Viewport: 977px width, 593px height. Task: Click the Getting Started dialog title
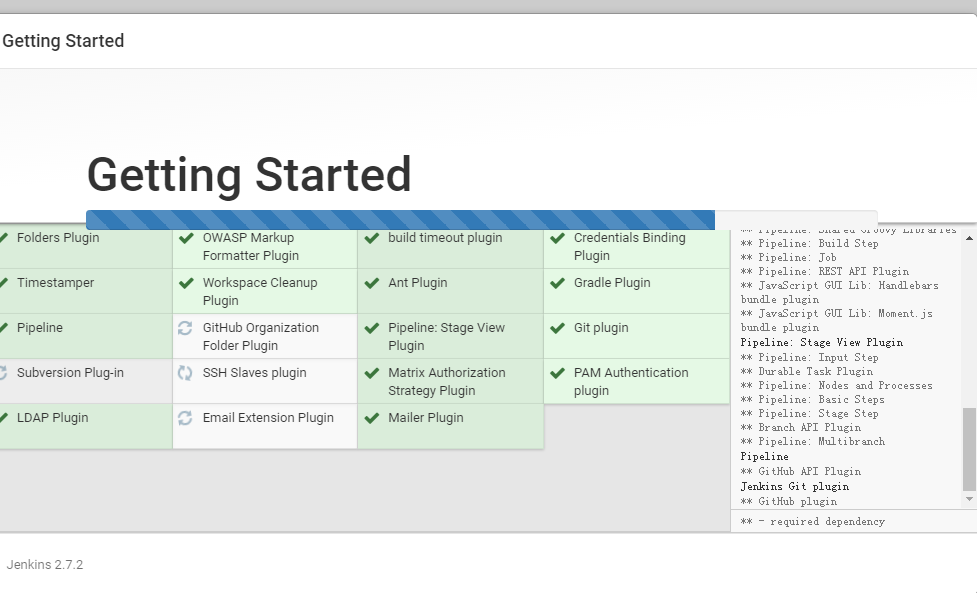[x=63, y=41]
